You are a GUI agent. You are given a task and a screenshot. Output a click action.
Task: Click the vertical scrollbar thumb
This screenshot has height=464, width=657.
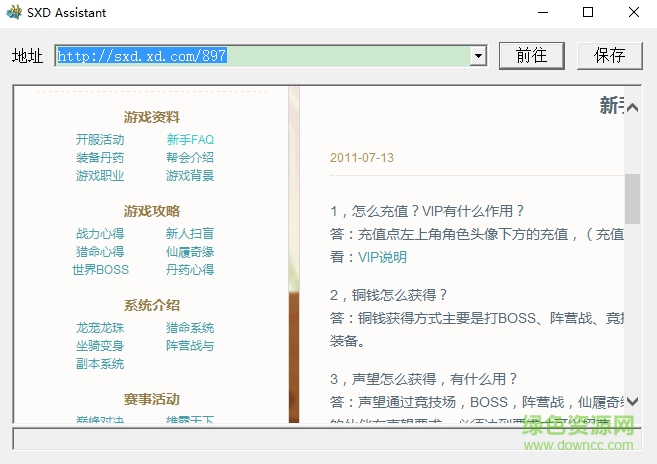coord(632,199)
